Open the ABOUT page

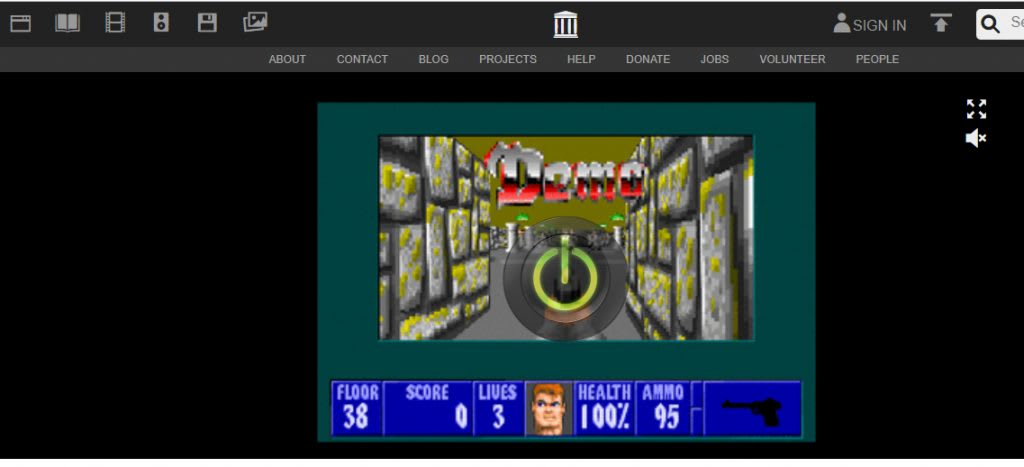287,59
